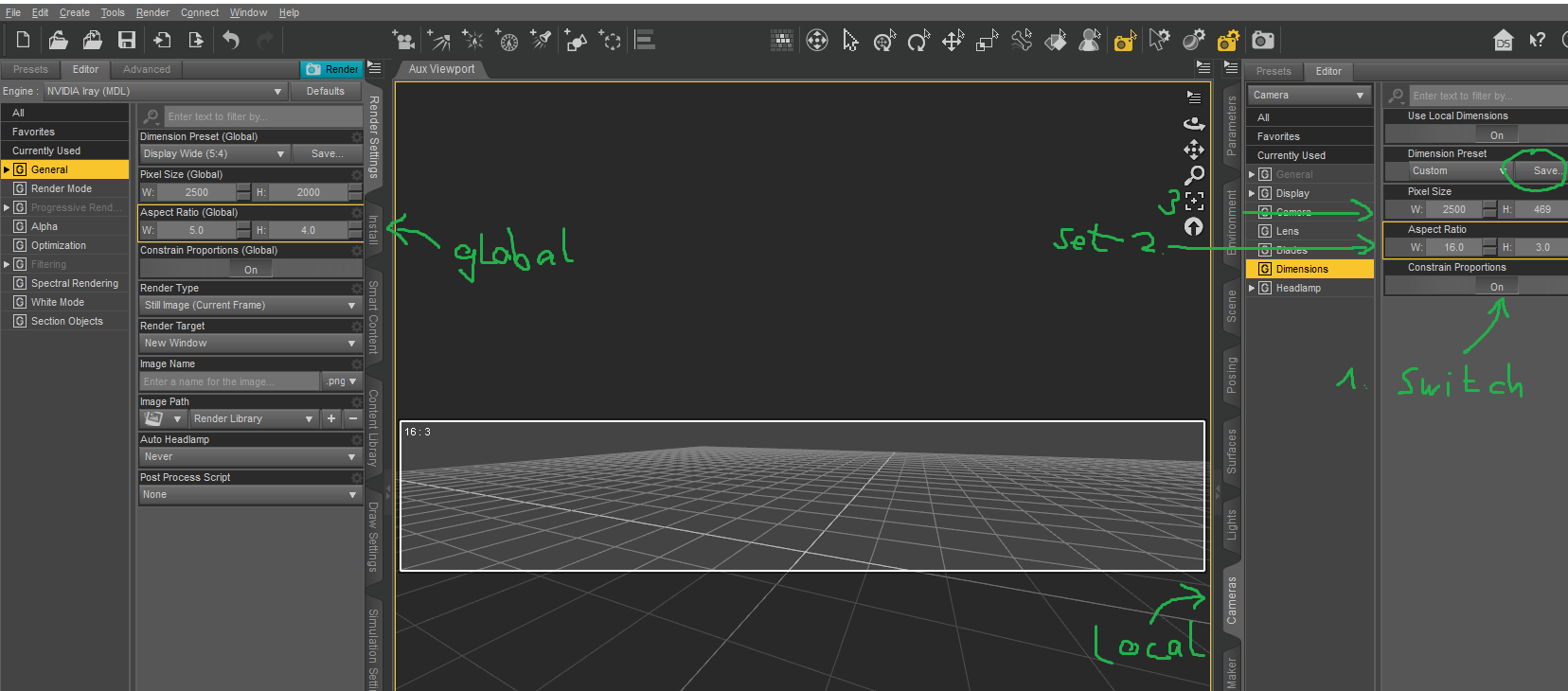Switch to left Presets tab
This screenshot has width=1568, height=691.
tap(30, 69)
